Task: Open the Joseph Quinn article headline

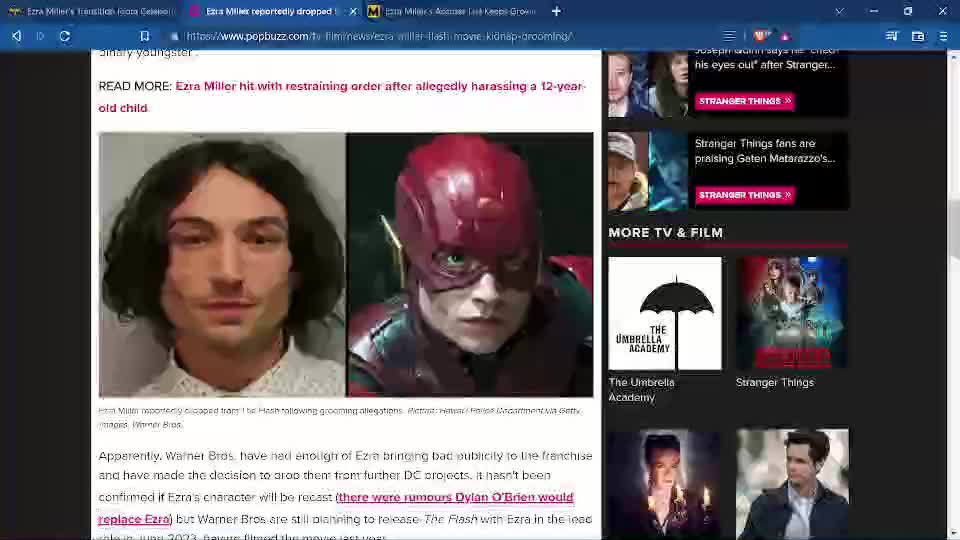Action: (765, 58)
